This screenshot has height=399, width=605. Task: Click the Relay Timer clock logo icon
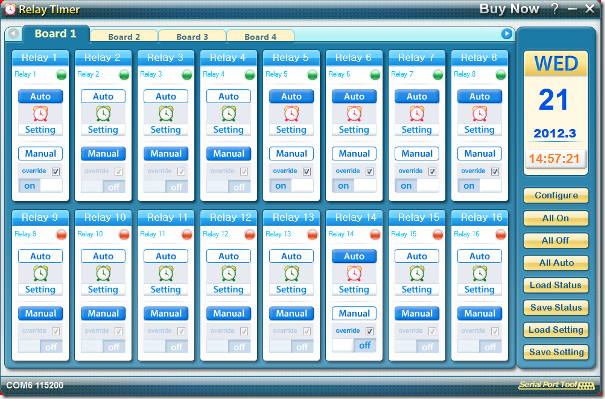coord(10,9)
